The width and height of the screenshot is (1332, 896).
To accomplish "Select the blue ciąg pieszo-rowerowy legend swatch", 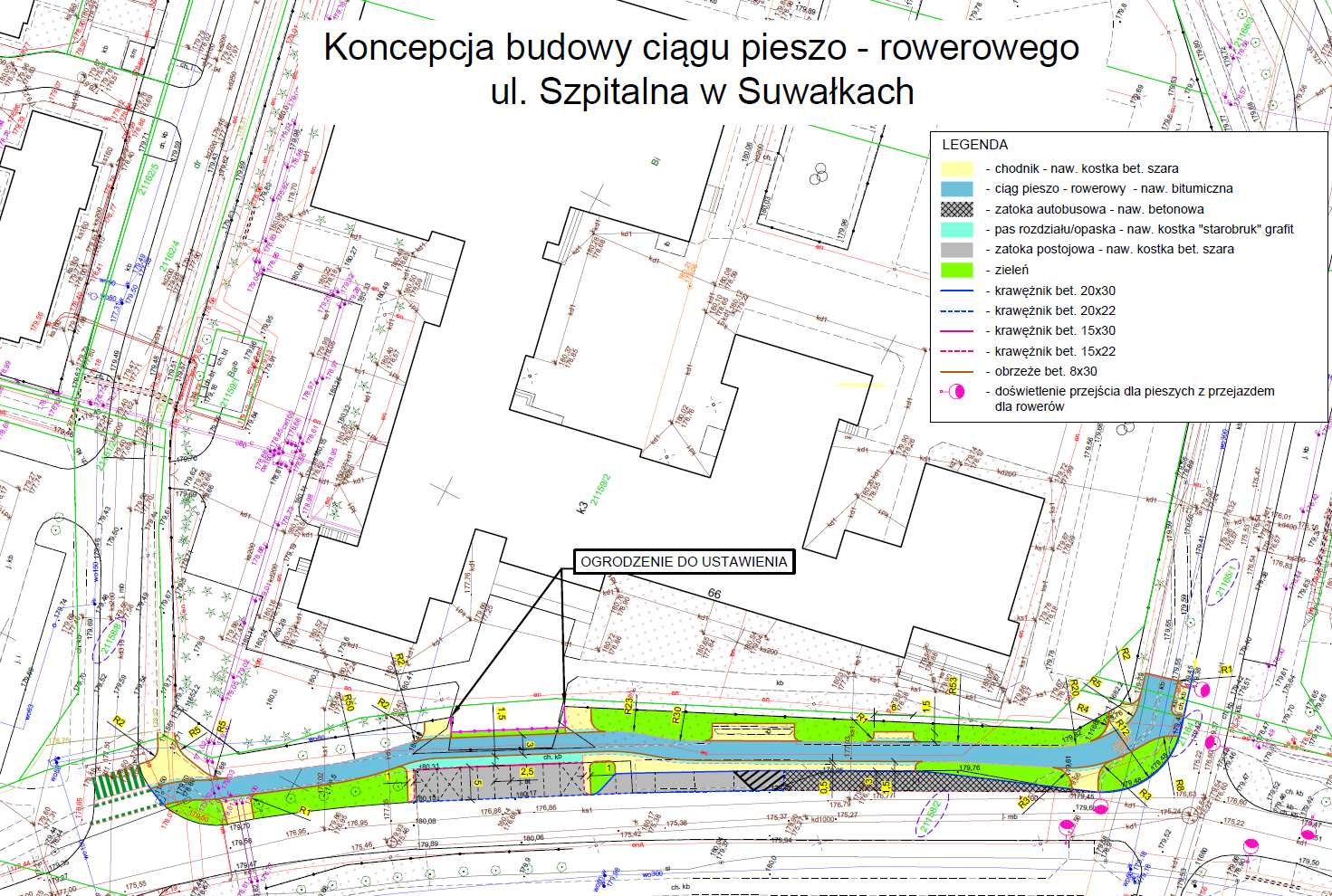I will click(x=956, y=188).
